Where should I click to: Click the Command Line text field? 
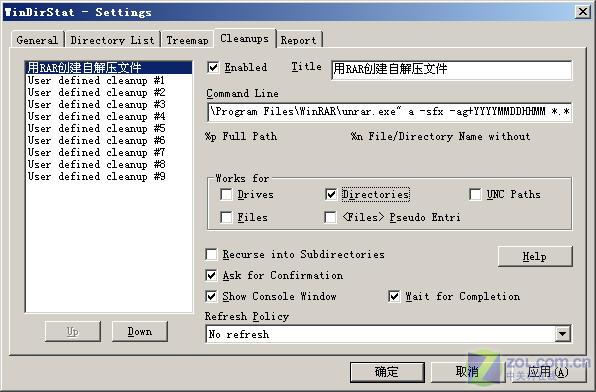[389, 112]
